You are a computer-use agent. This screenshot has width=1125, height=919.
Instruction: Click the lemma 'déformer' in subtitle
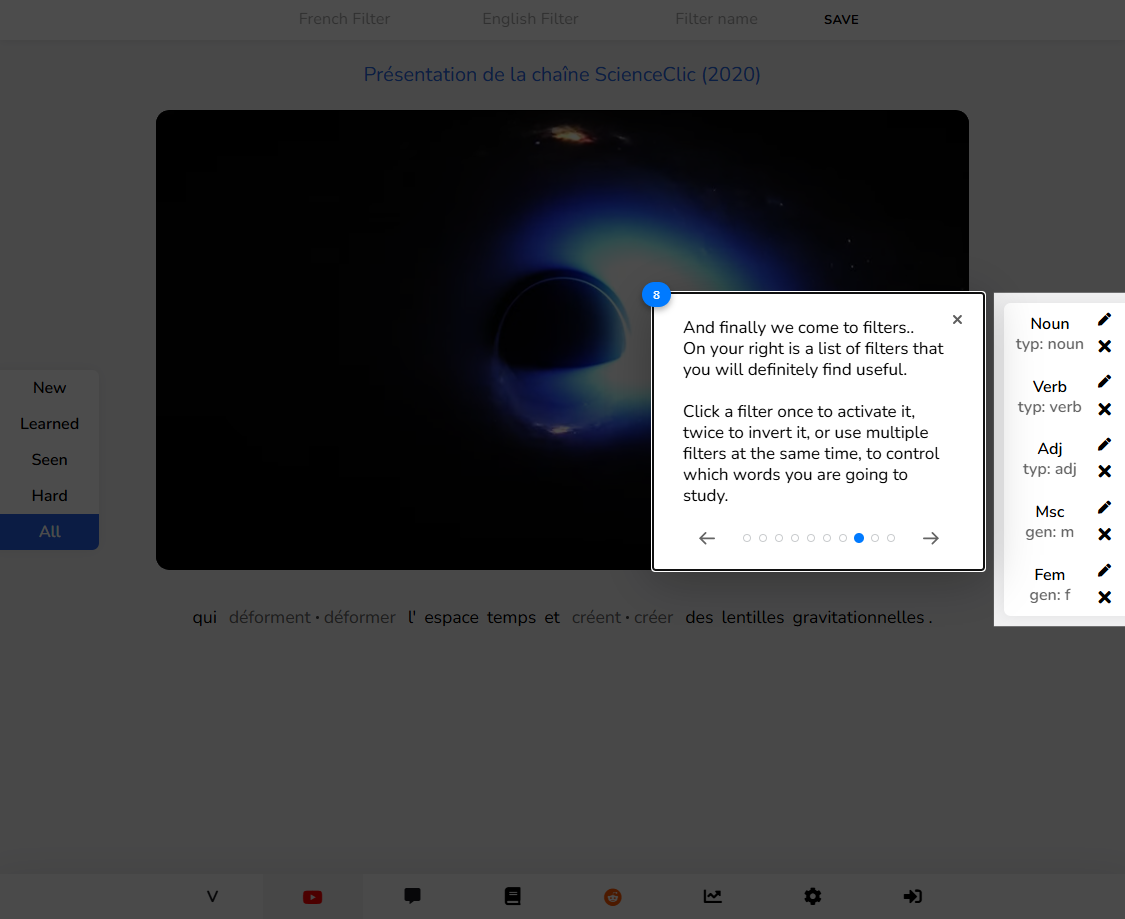tap(359, 618)
